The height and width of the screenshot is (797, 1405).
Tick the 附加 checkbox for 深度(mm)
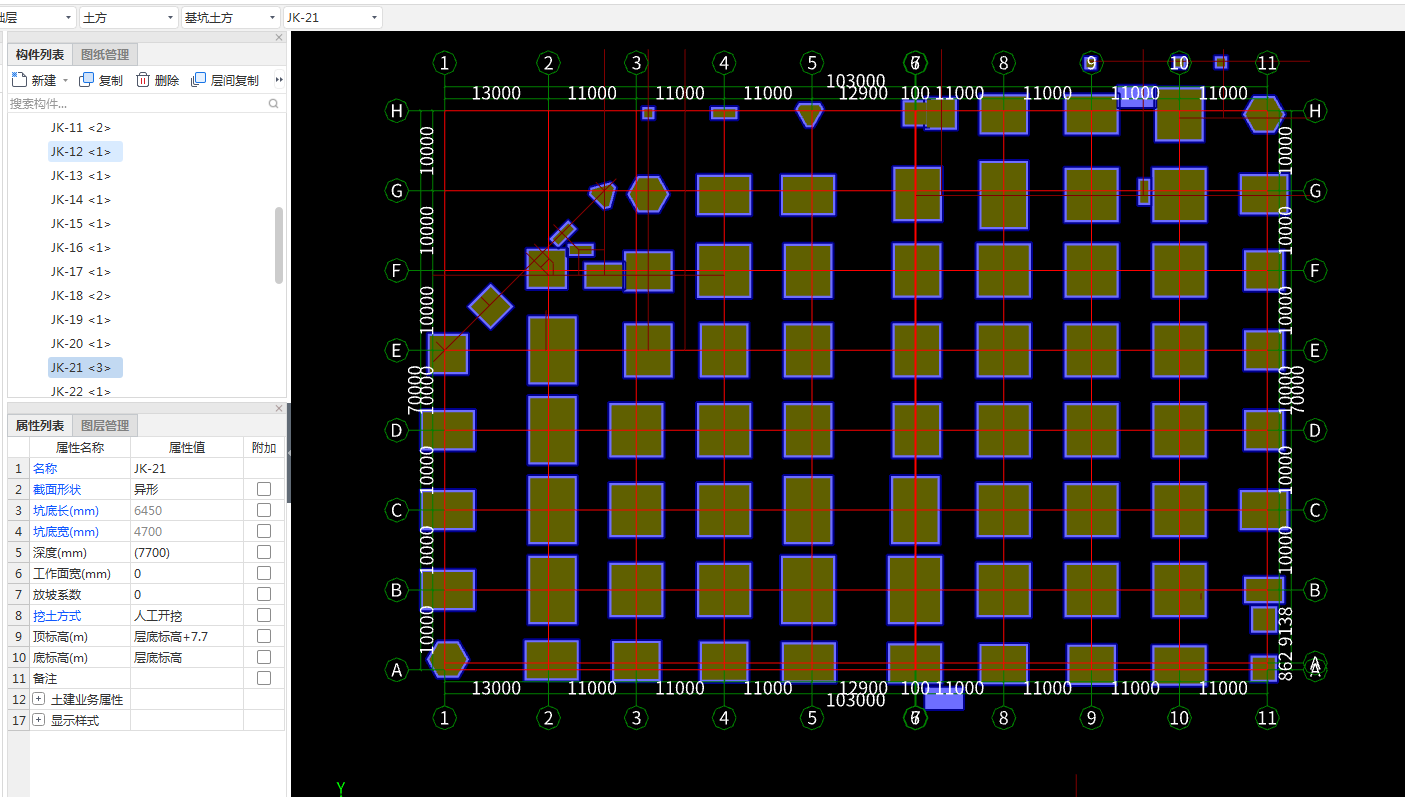coord(264,553)
